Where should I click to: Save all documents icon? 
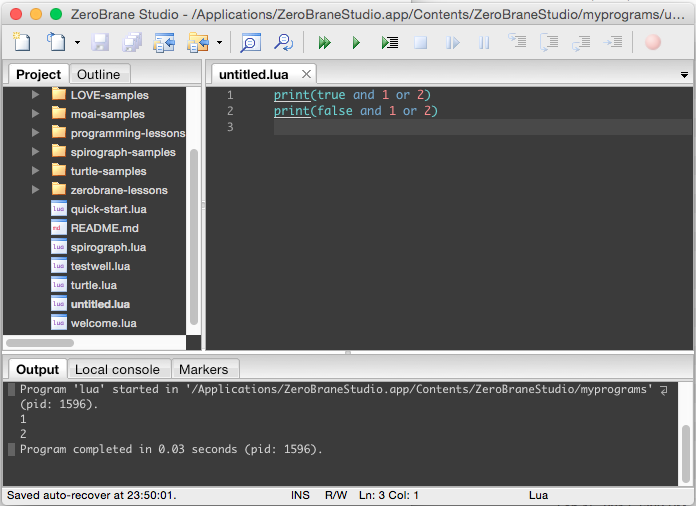click(x=132, y=43)
